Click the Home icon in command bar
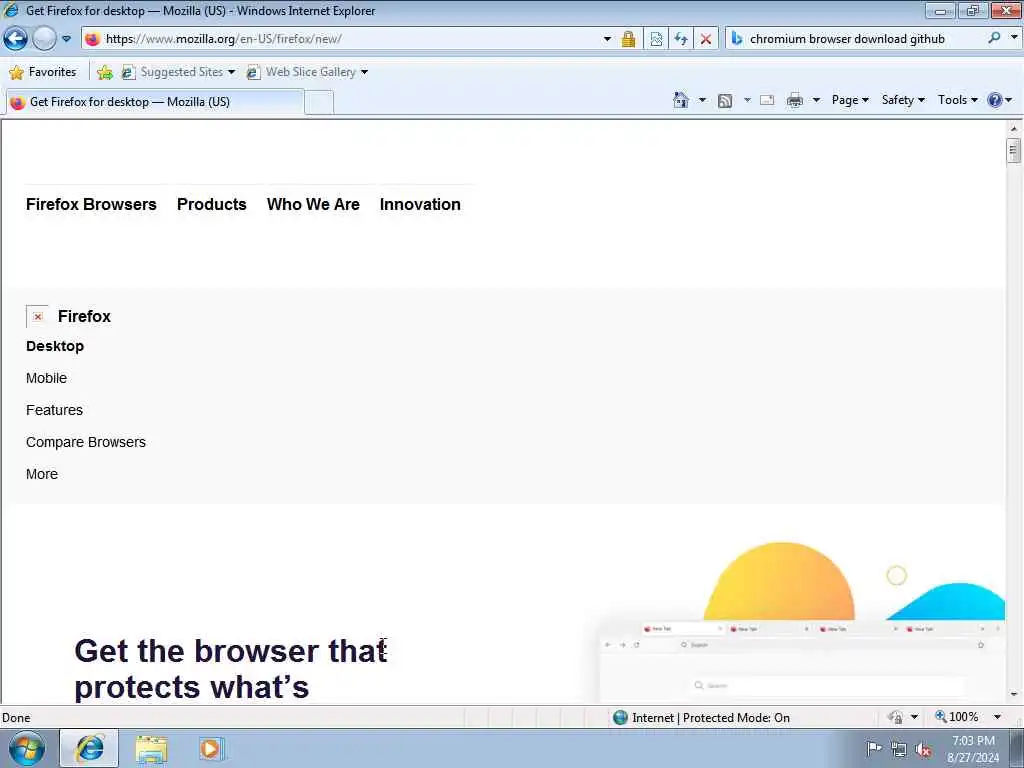 [x=680, y=100]
